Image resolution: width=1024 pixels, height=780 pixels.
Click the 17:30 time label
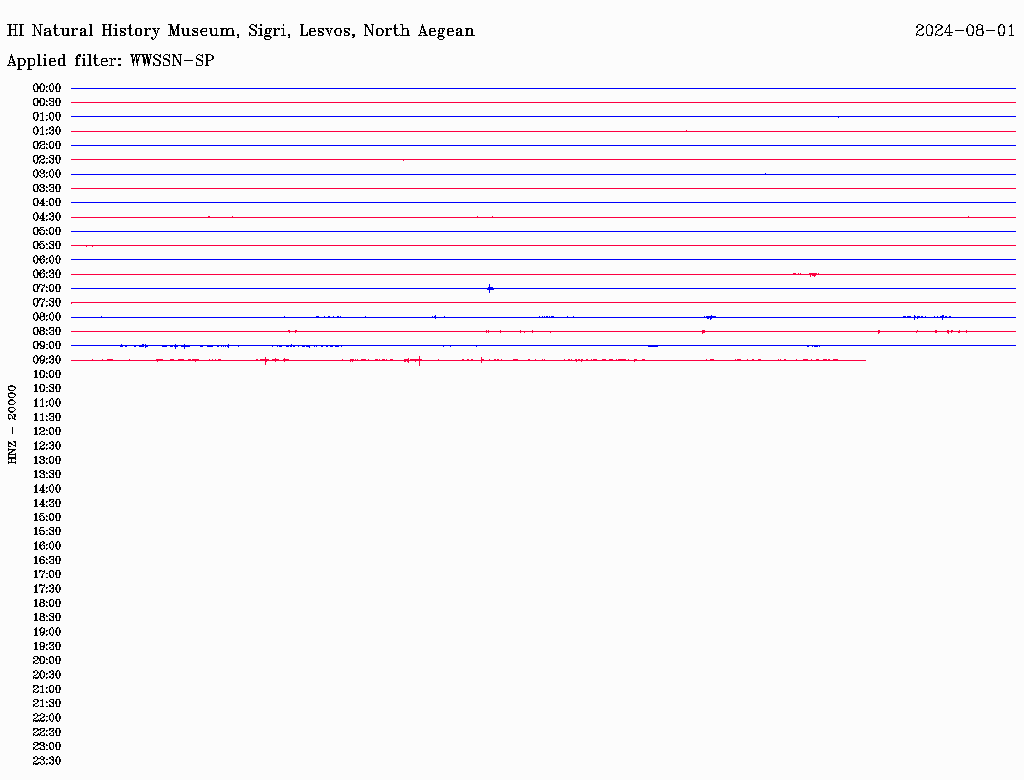click(47, 589)
